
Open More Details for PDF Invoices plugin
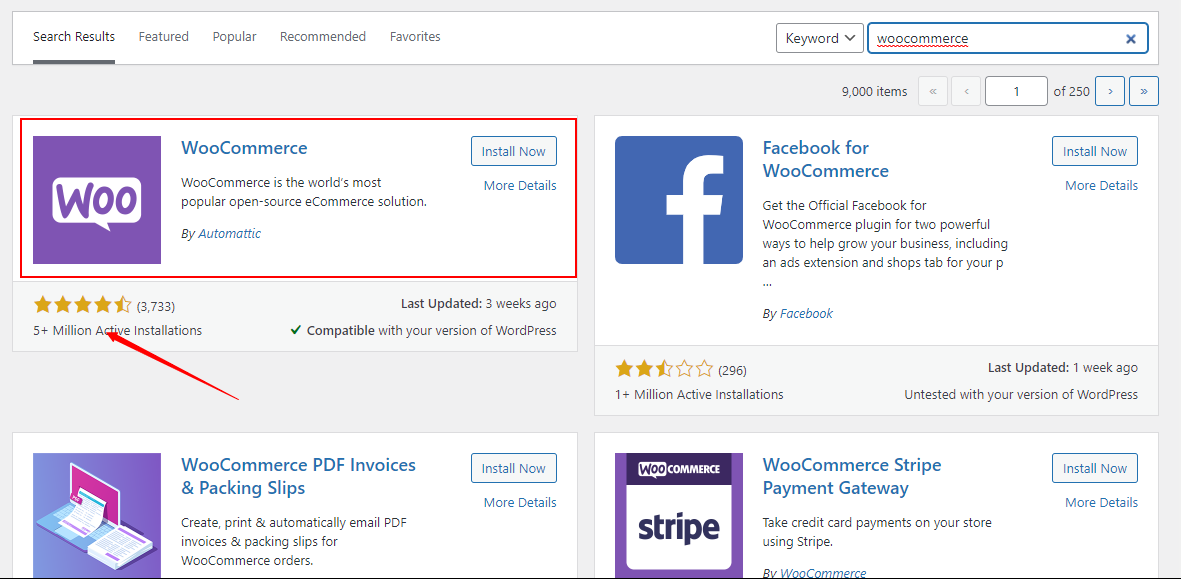[520, 502]
